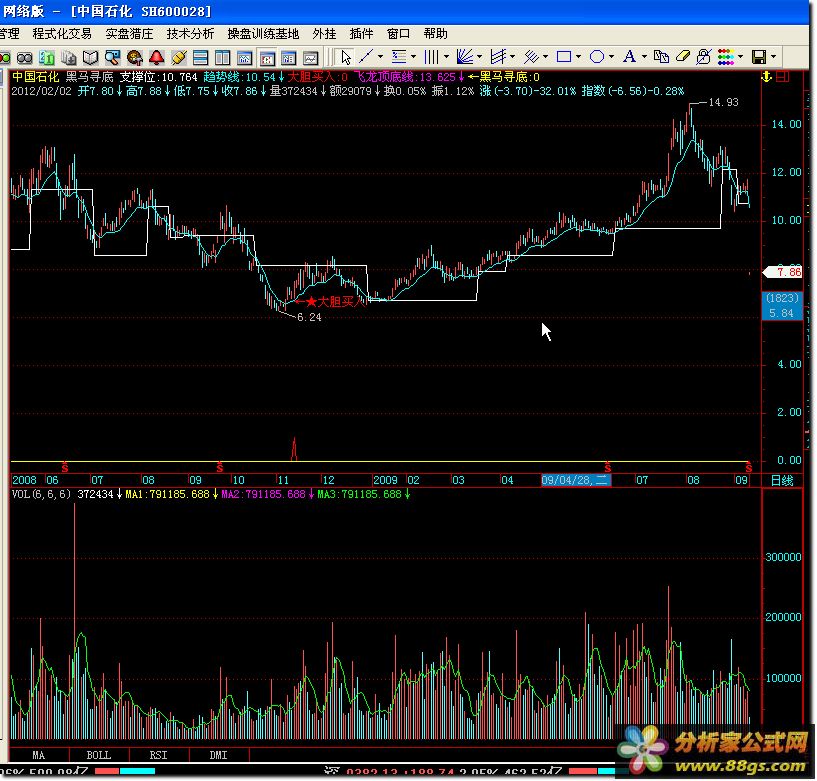Open the 帮助 menu

tap(435, 34)
